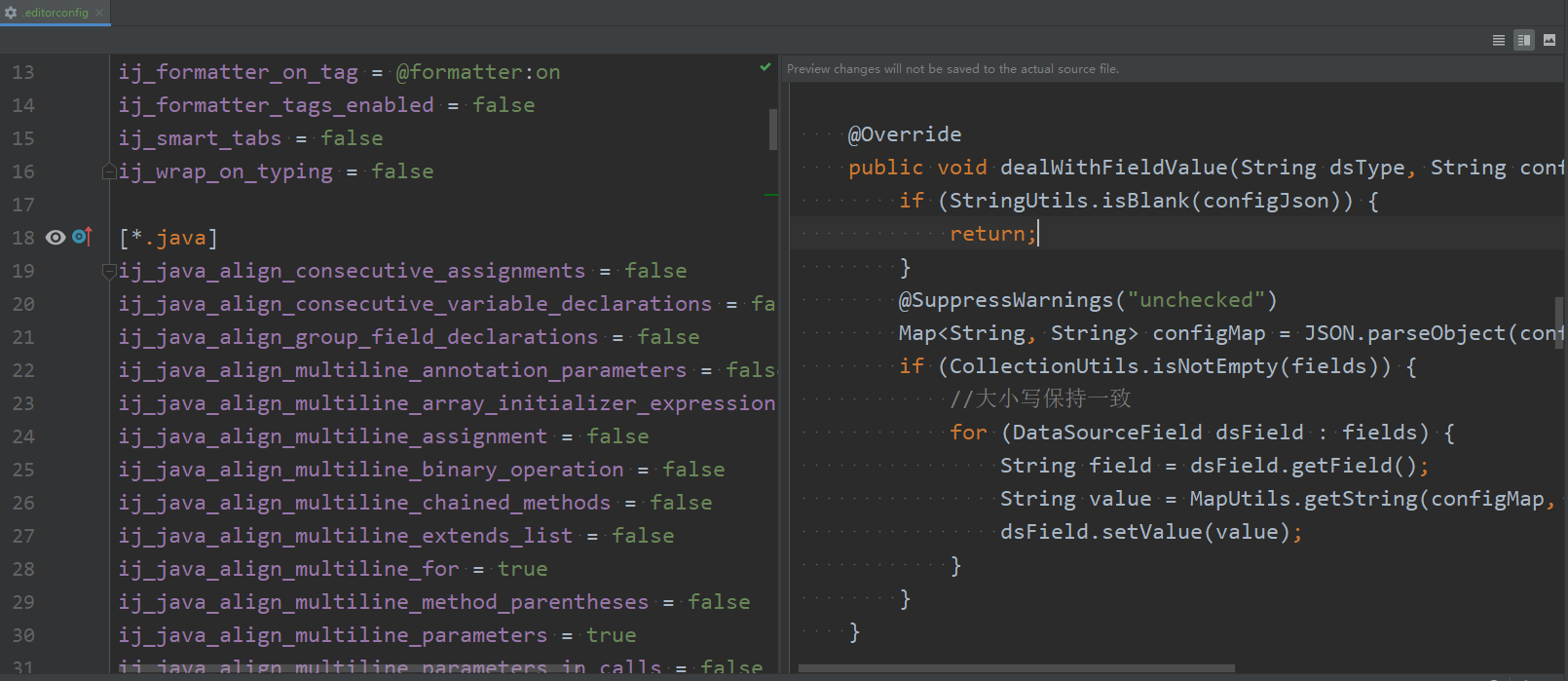
Task: Click ij_java_align_multiline_chained_methods key
Action: [365, 503]
